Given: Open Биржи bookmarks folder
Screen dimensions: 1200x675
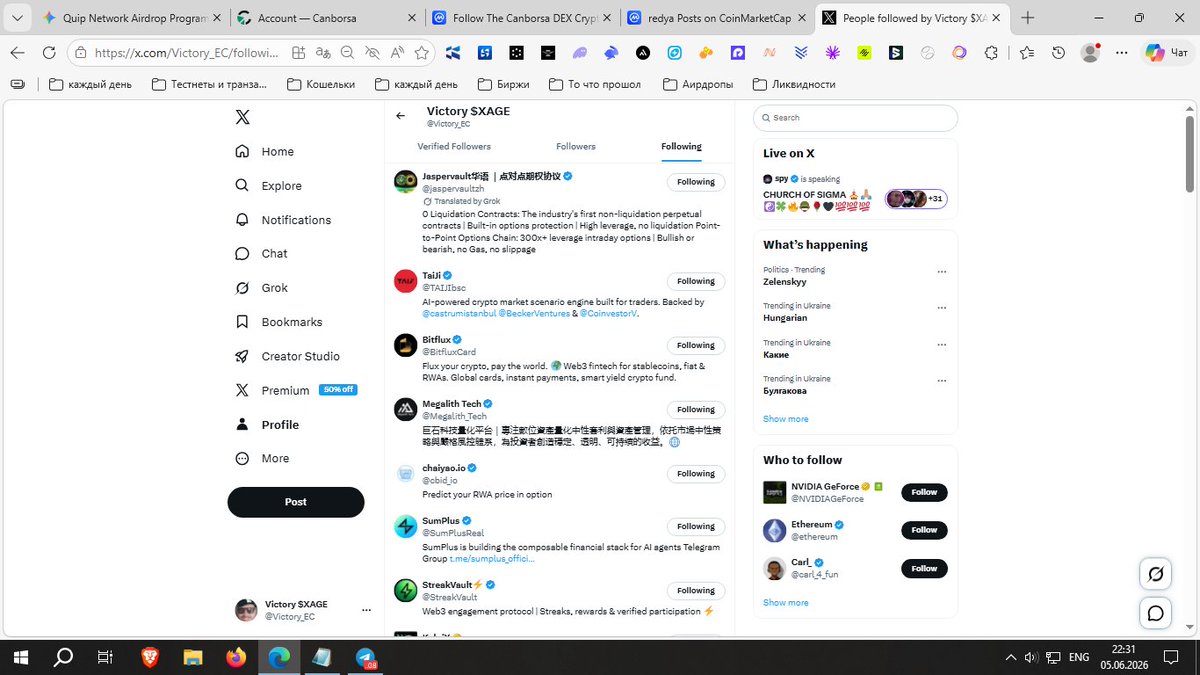Looking at the screenshot, I should tap(504, 84).
